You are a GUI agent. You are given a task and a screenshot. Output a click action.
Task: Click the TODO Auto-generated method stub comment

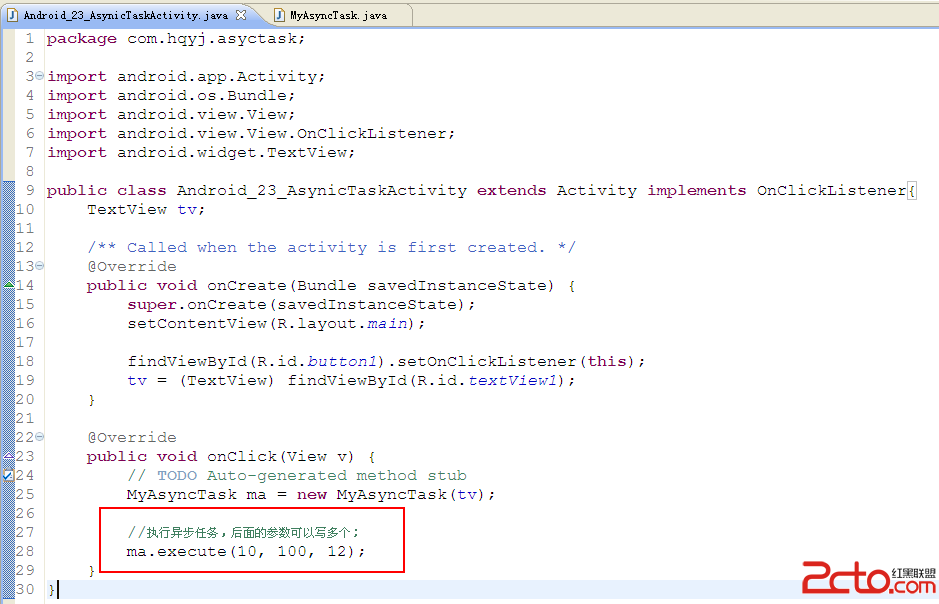pyautogui.click(x=297, y=475)
